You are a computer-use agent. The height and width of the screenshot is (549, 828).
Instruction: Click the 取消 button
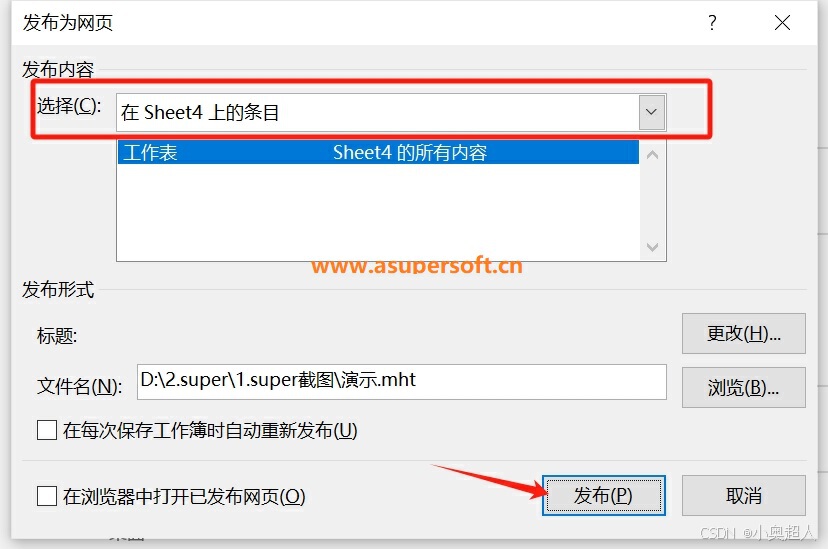click(744, 495)
